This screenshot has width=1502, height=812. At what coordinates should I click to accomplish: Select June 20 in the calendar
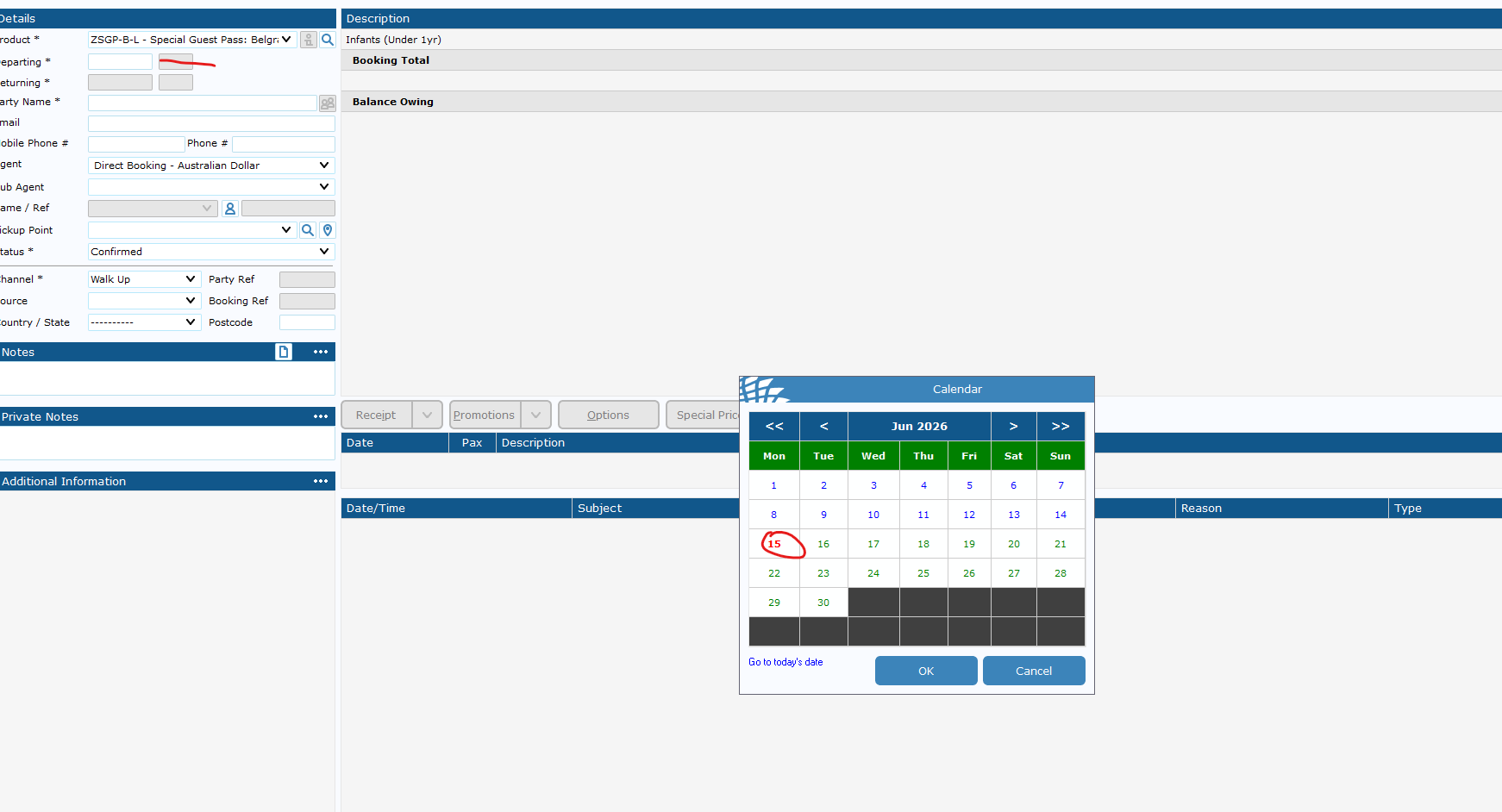[x=1014, y=544]
